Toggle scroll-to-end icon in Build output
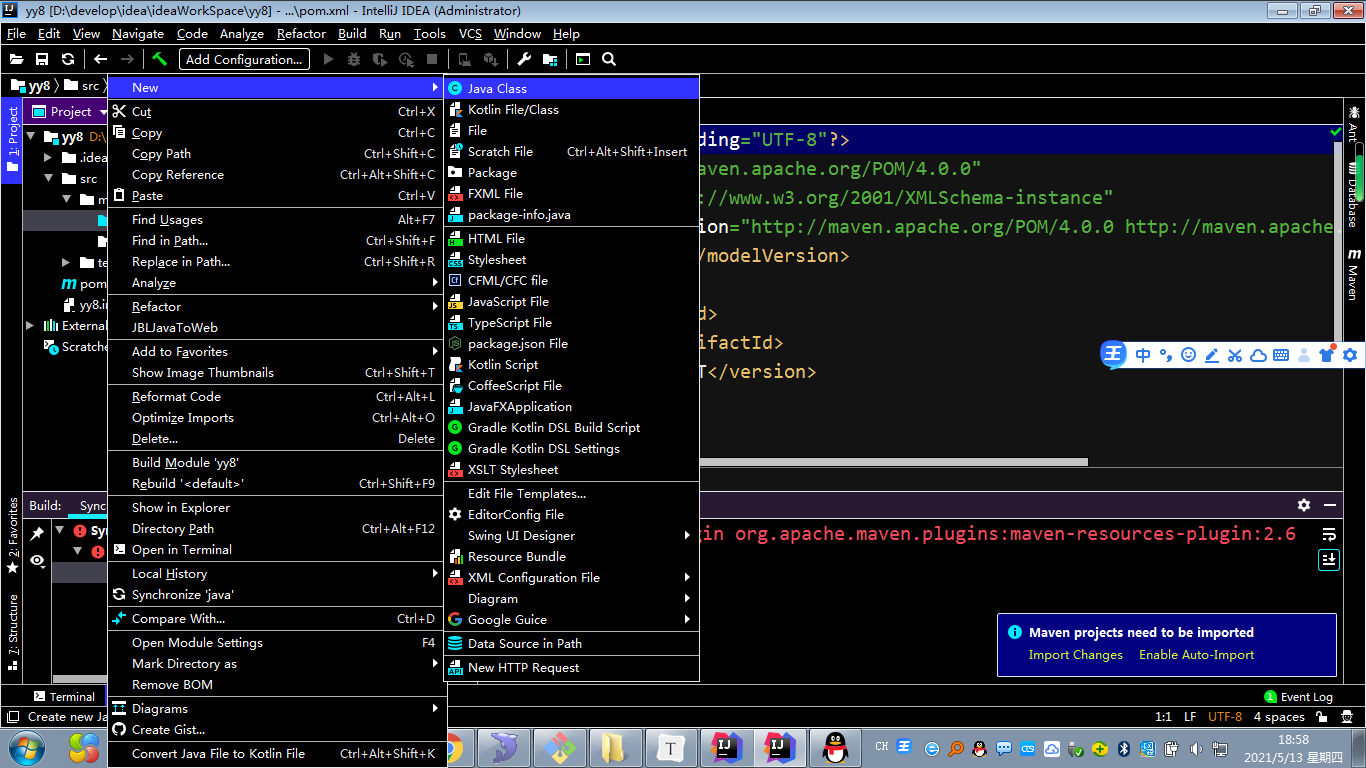Screen dimensions: 1366x768 tap(1329, 559)
